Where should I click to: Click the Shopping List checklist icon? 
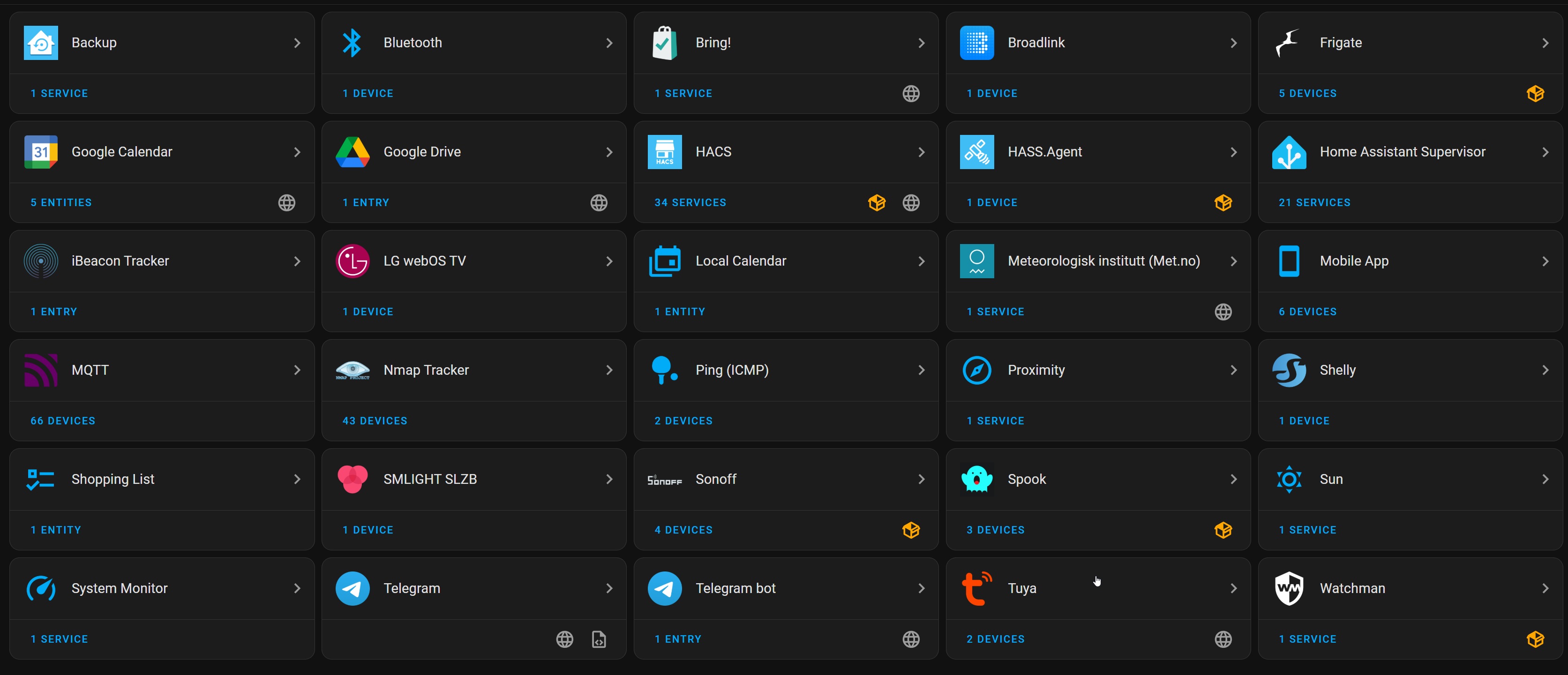point(41,479)
